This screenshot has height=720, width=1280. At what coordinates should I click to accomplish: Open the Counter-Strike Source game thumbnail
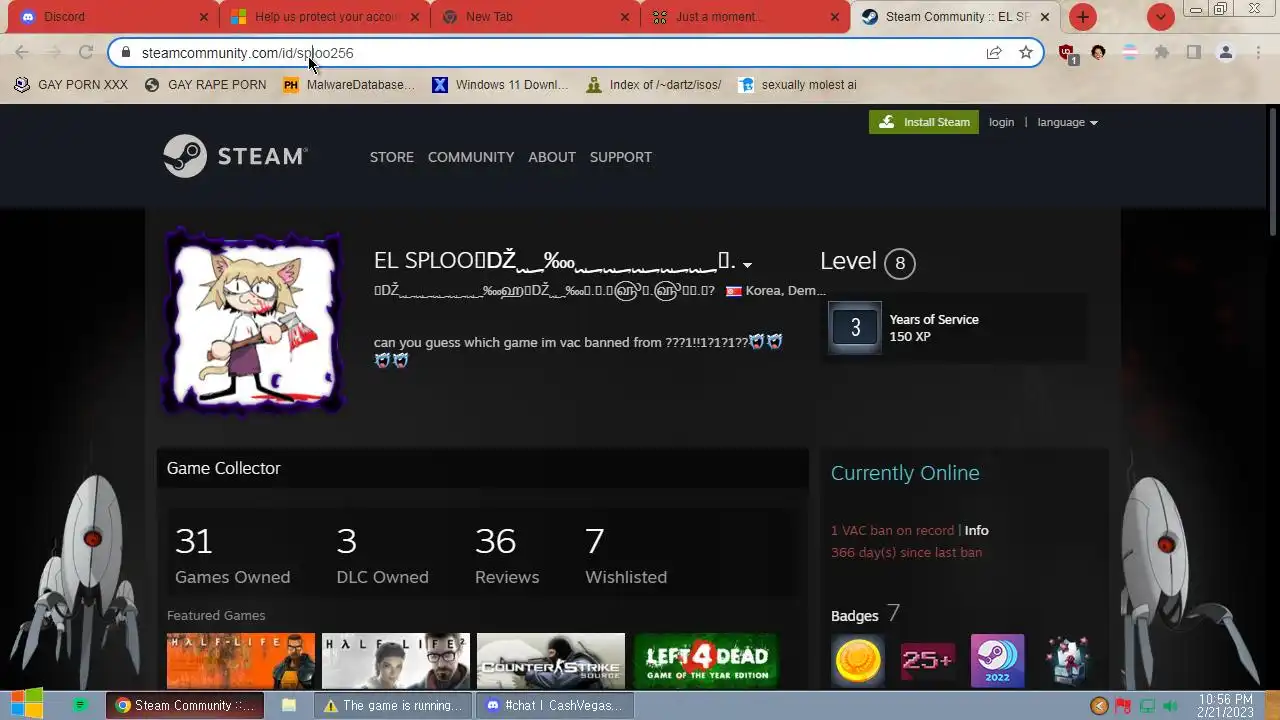pos(551,661)
